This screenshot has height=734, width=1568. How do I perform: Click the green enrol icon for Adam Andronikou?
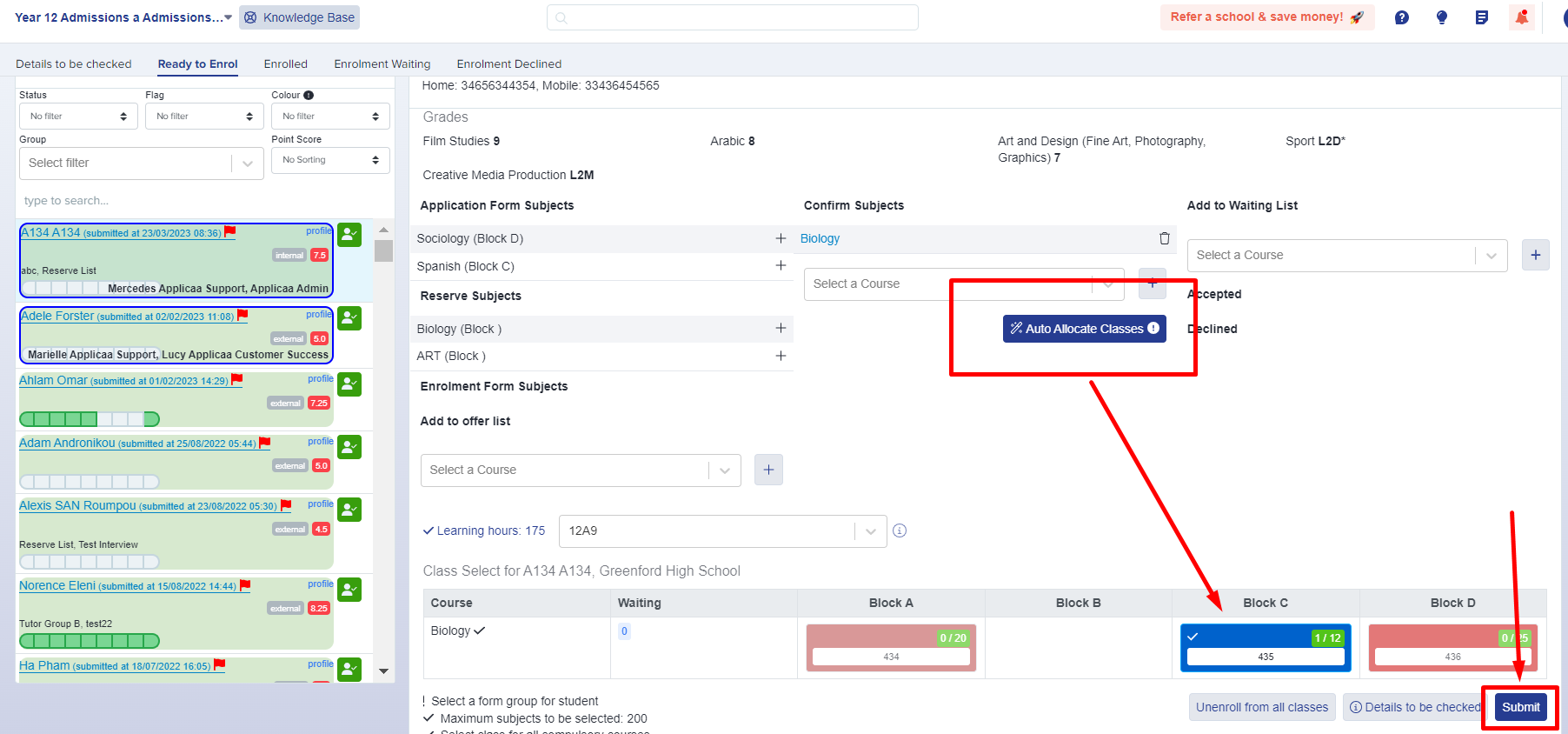[349, 447]
